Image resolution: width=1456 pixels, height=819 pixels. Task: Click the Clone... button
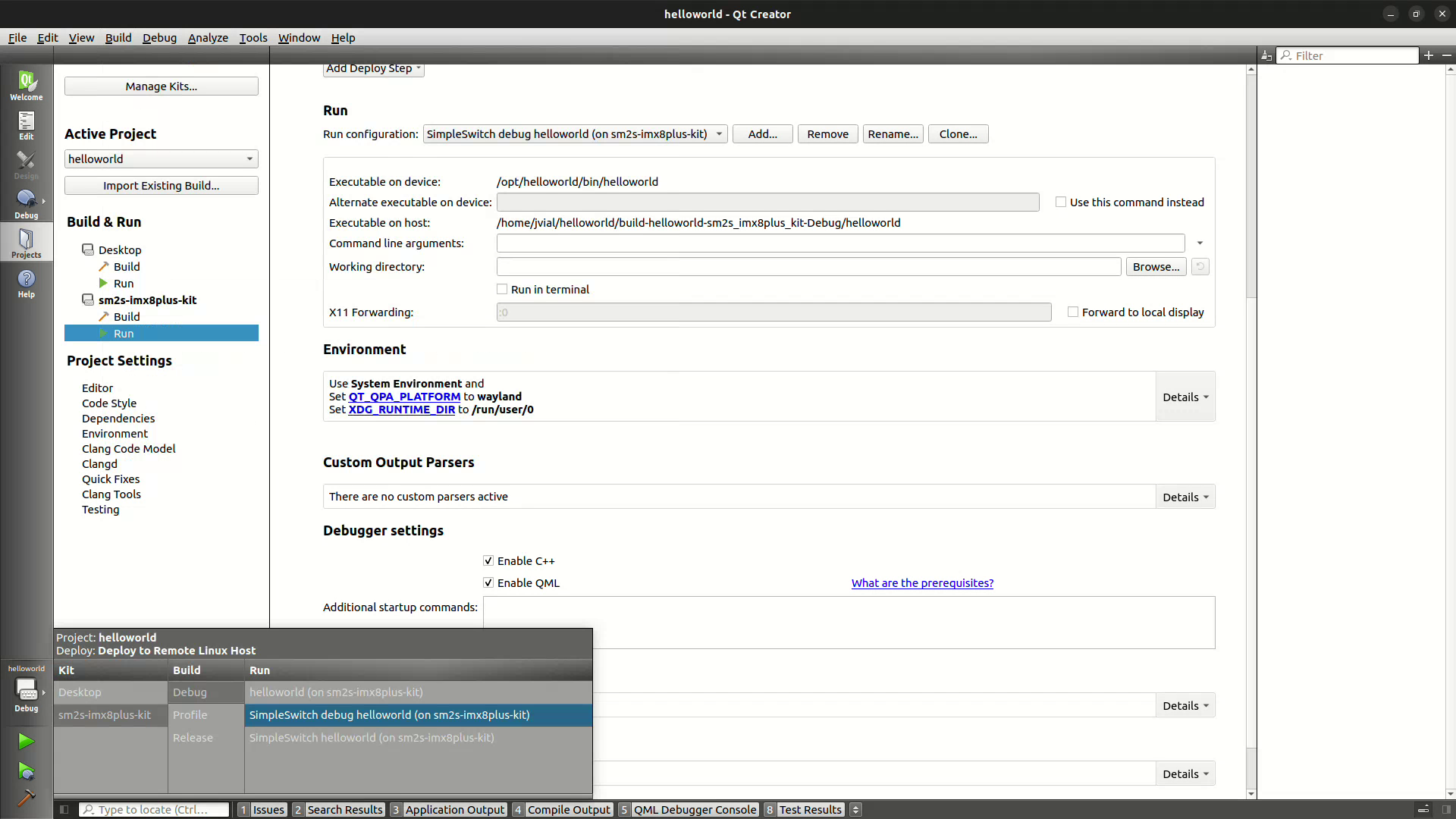point(958,134)
